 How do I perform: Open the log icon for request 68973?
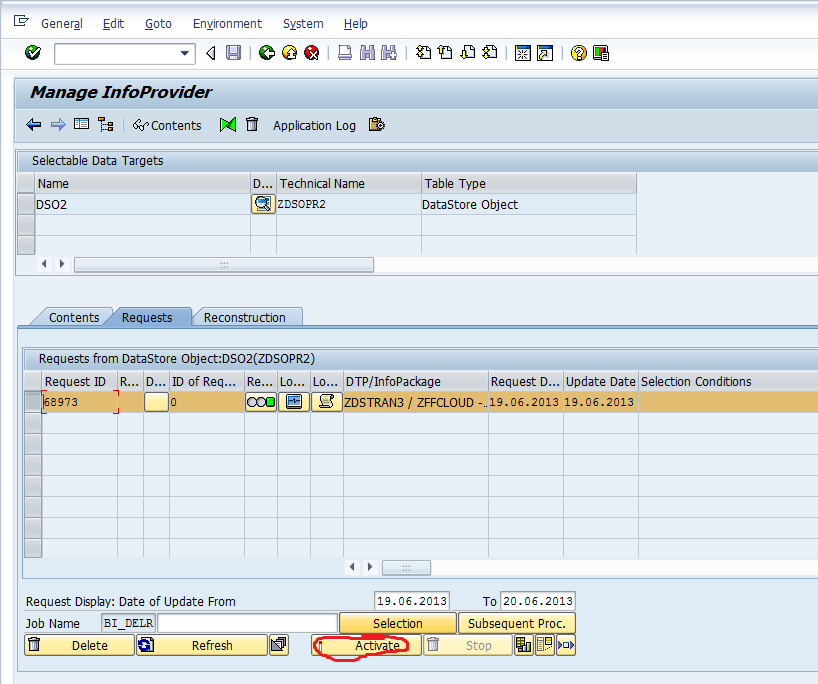[x=325, y=401]
